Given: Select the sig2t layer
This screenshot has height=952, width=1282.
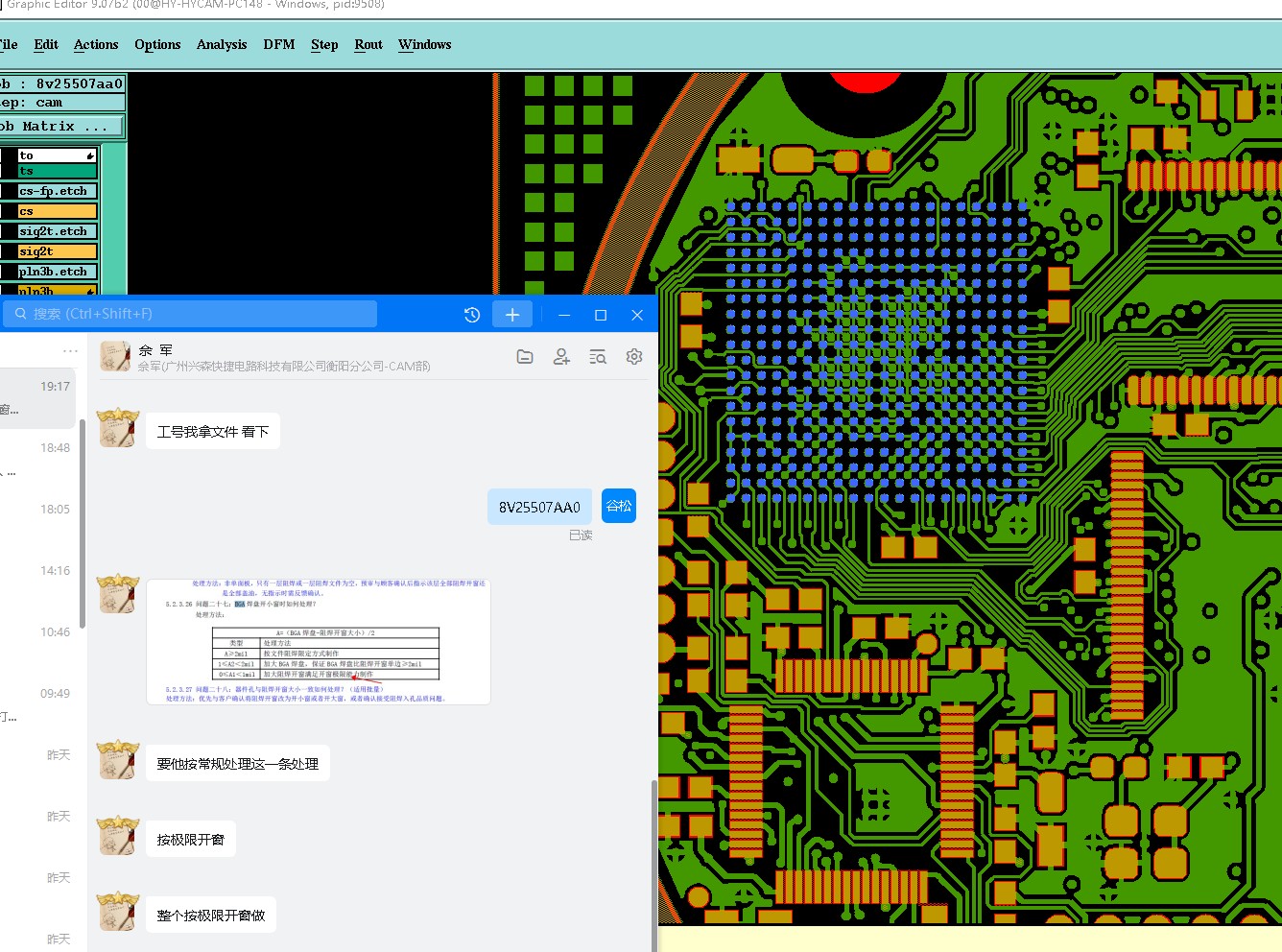Looking at the screenshot, I should click(x=57, y=251).
